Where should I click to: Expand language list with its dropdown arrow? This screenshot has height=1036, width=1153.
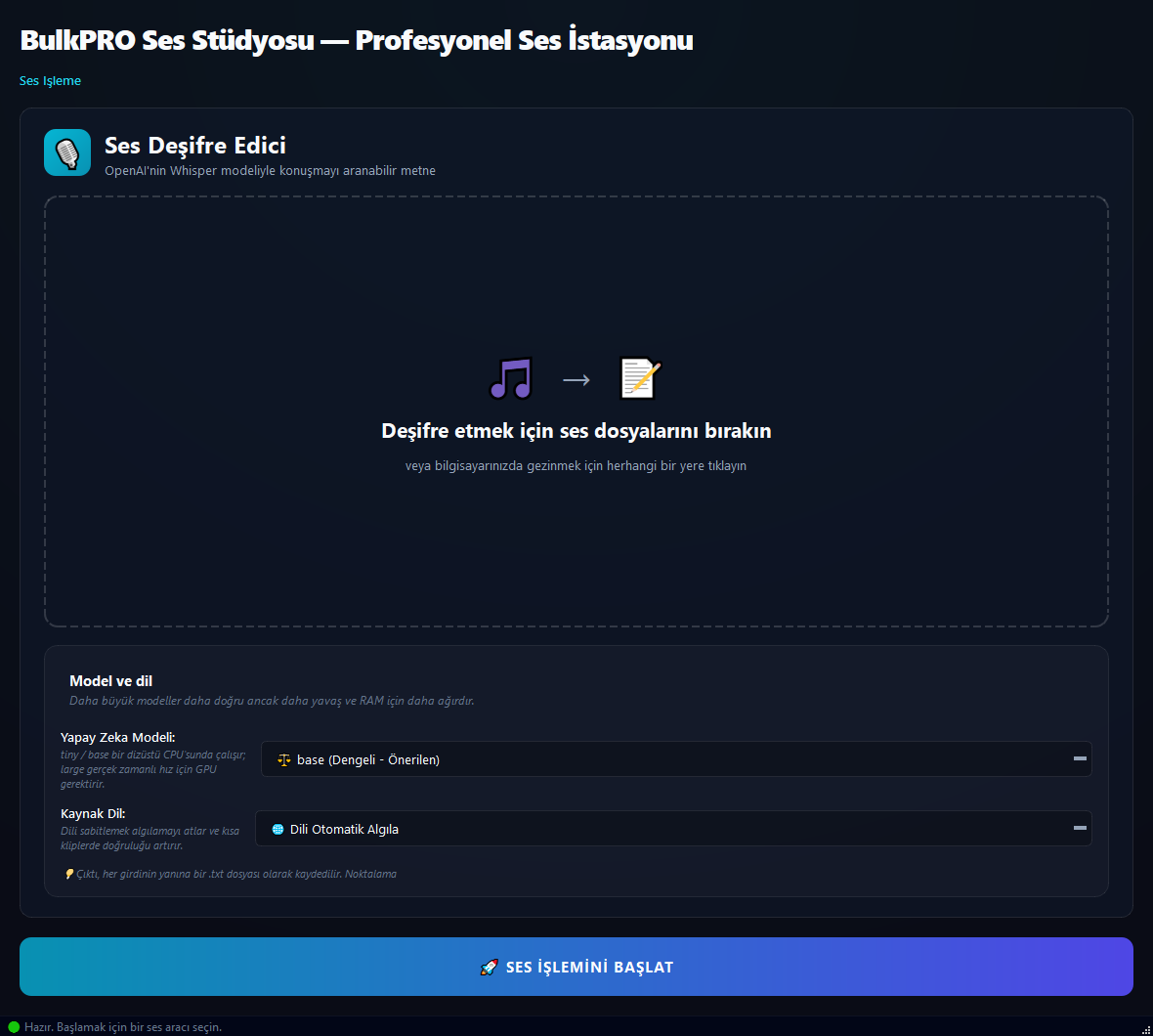1080,827
